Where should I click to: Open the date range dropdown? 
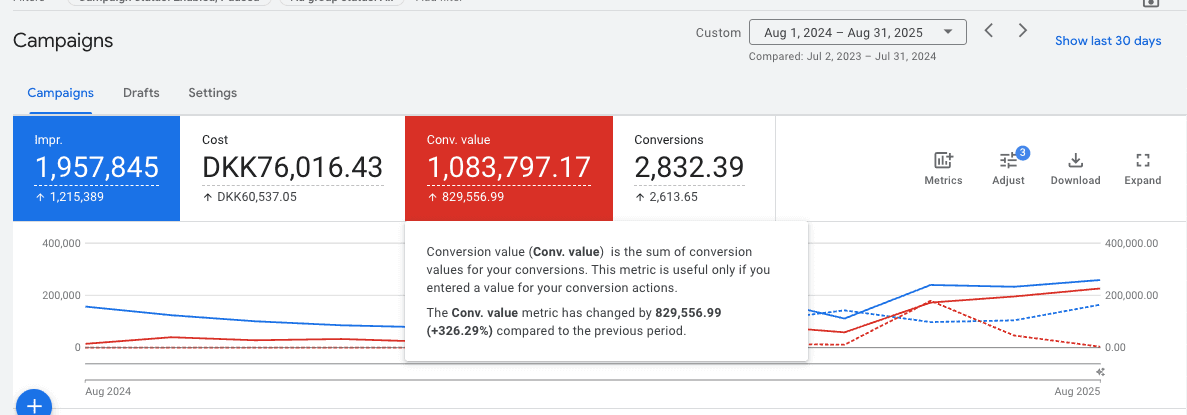tap(857, 32)
